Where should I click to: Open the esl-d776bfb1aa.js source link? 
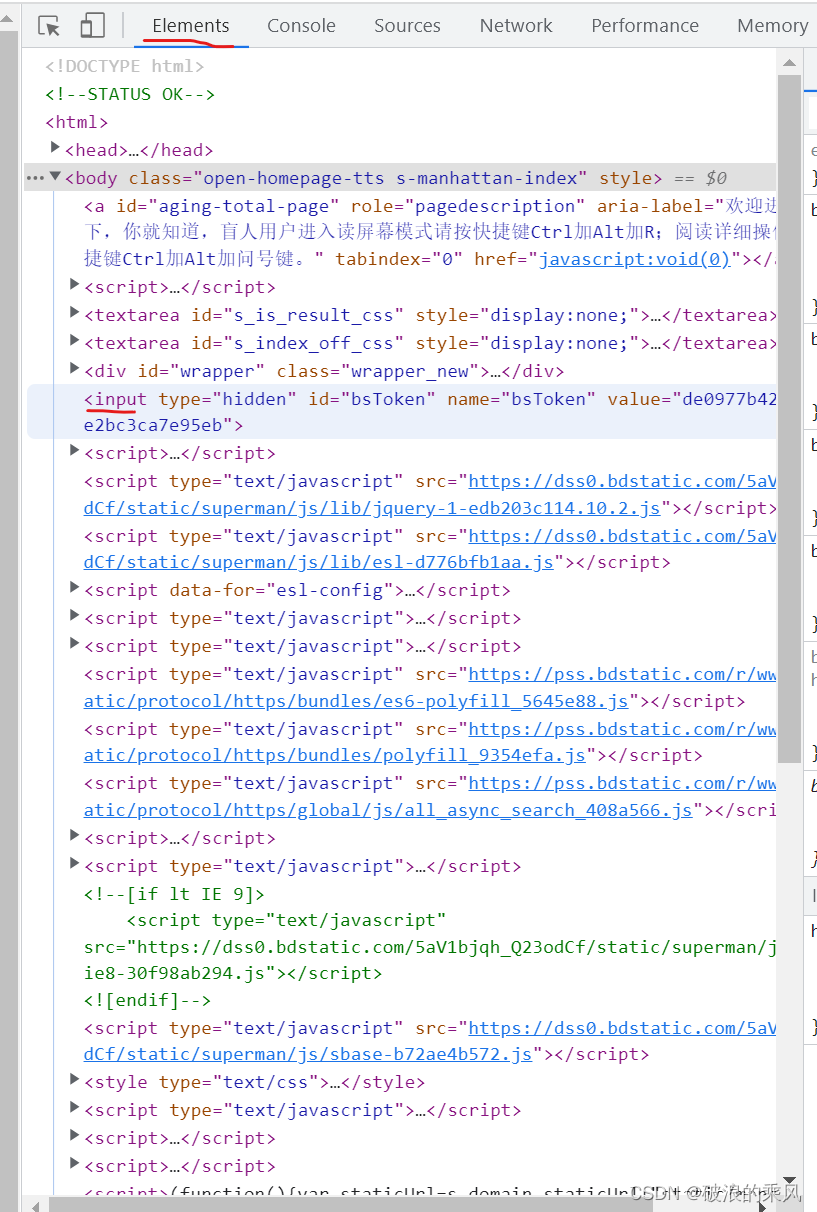pos(319,562)
